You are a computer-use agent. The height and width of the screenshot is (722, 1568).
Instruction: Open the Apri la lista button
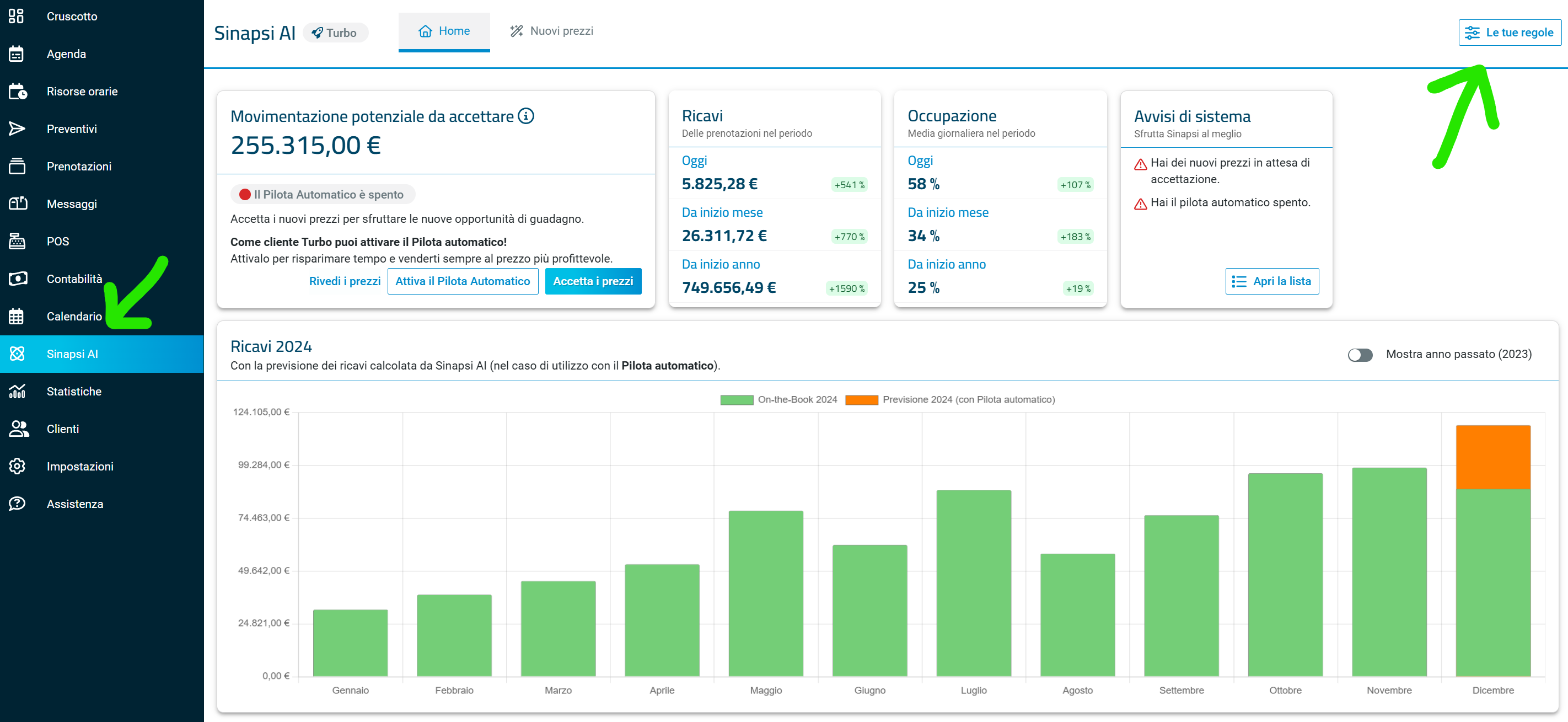(1271, 281)
